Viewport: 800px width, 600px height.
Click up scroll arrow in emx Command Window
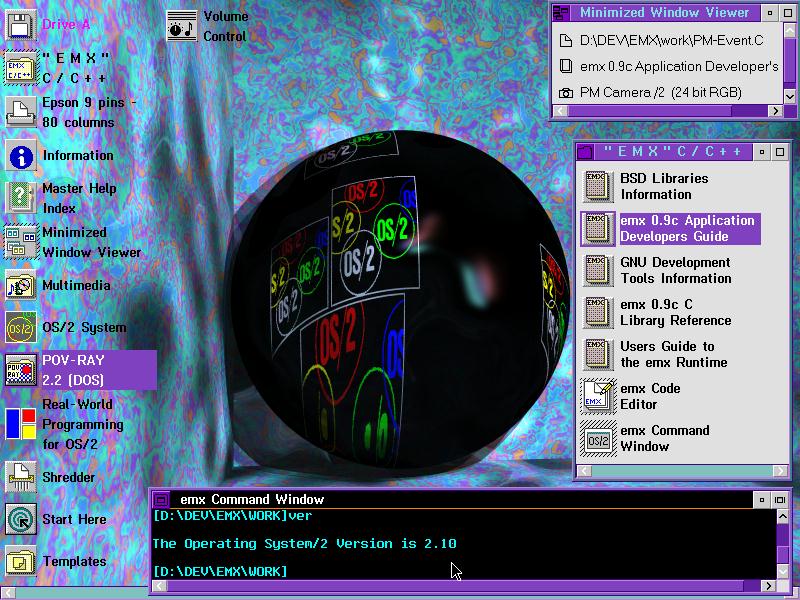[x=783, y=516]
